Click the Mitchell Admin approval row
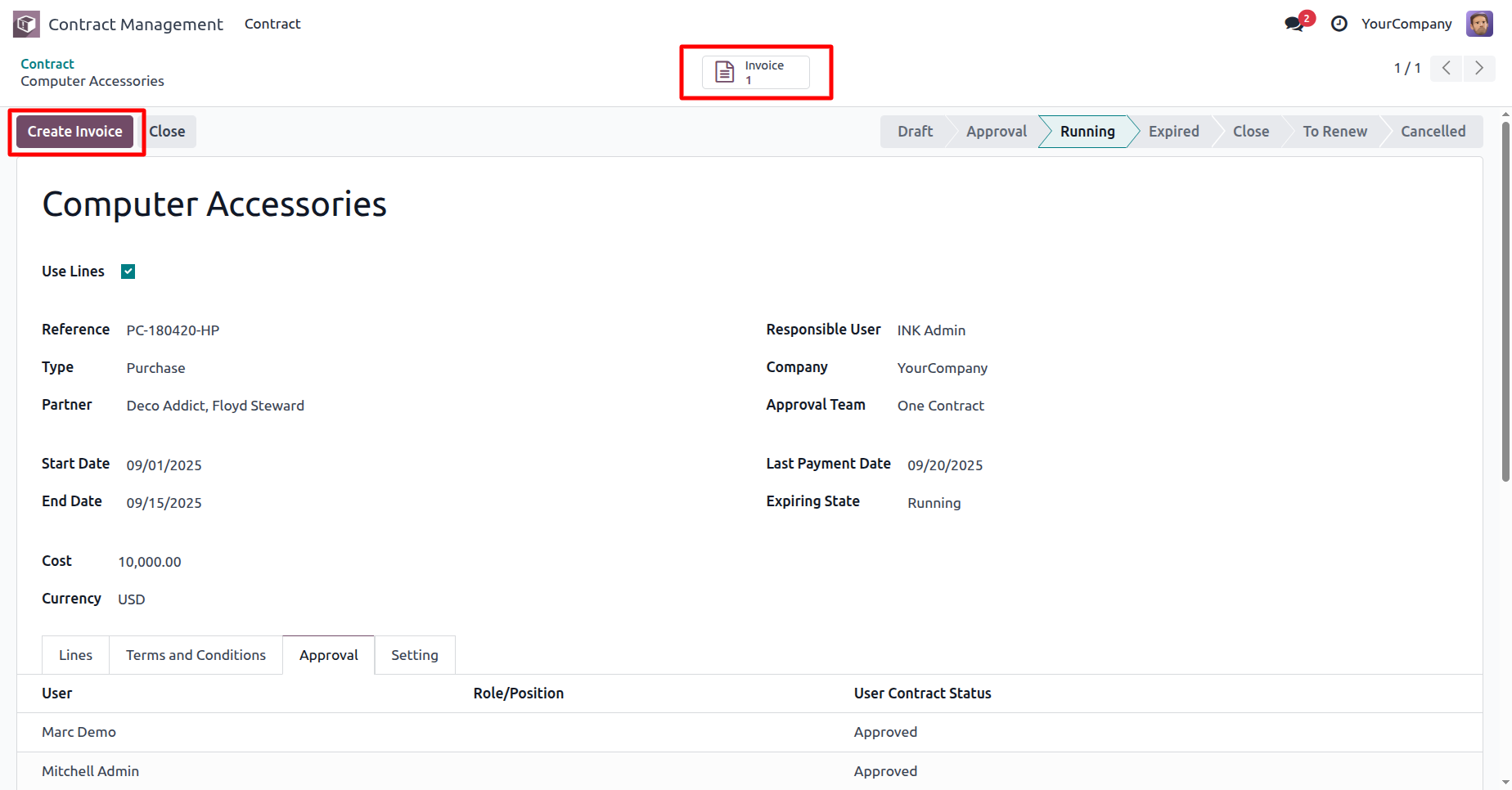 tap(749, 771)
